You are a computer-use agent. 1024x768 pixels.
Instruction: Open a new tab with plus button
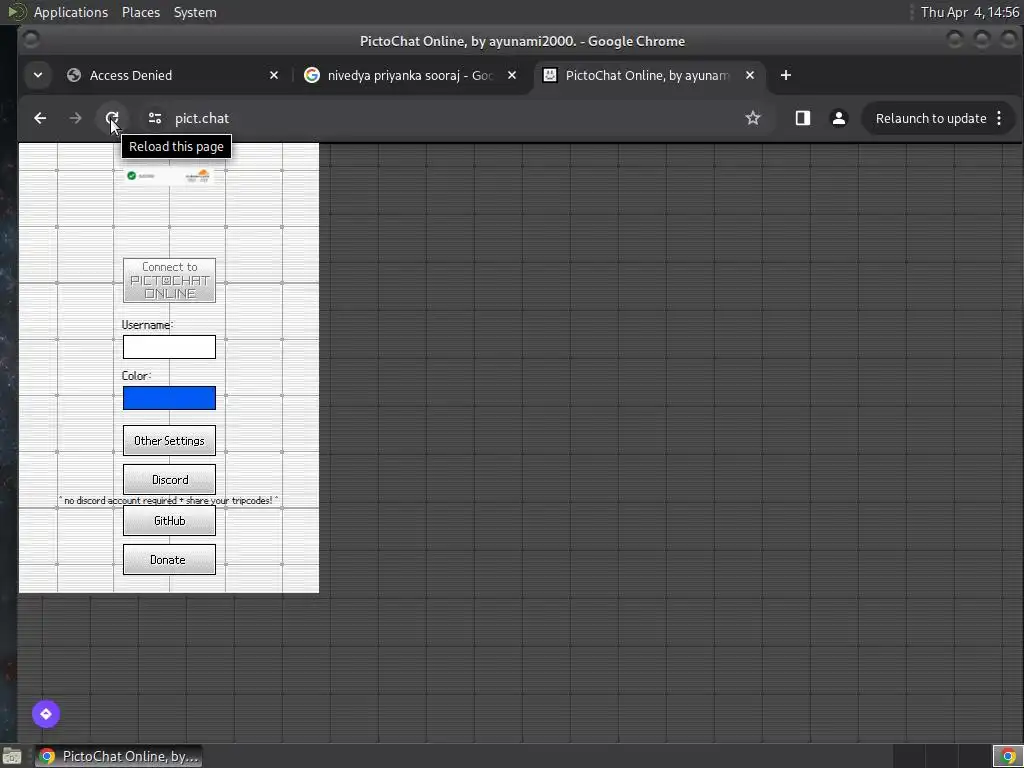(786, 75)
